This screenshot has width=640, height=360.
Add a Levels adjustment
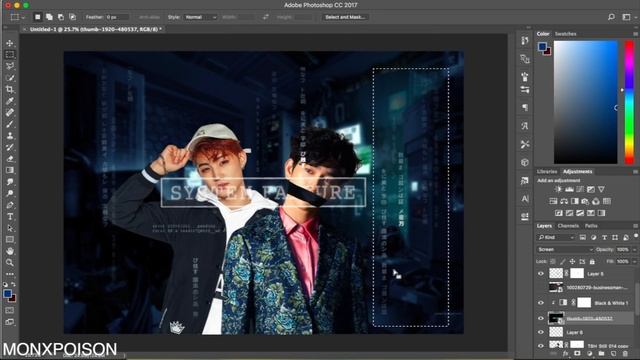569,189
